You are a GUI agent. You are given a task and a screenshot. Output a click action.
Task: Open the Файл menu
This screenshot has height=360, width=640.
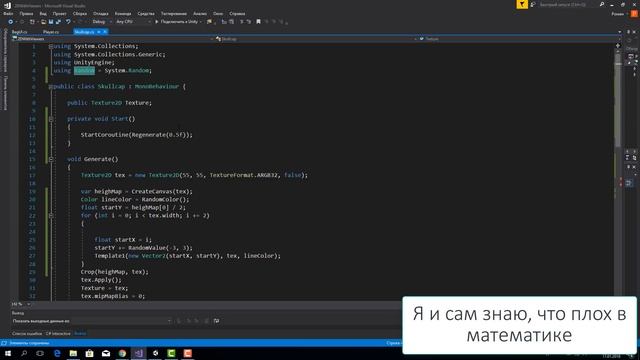(x=8, y=13)
